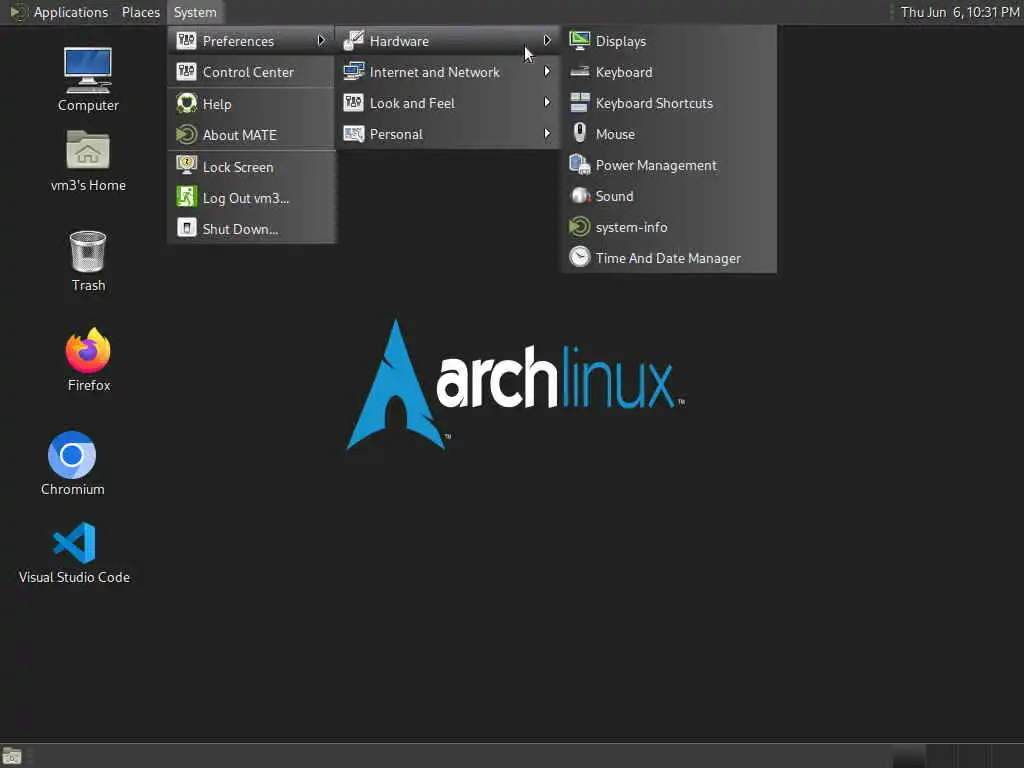Click the Look and Feel icon

[x=353, y=103]
